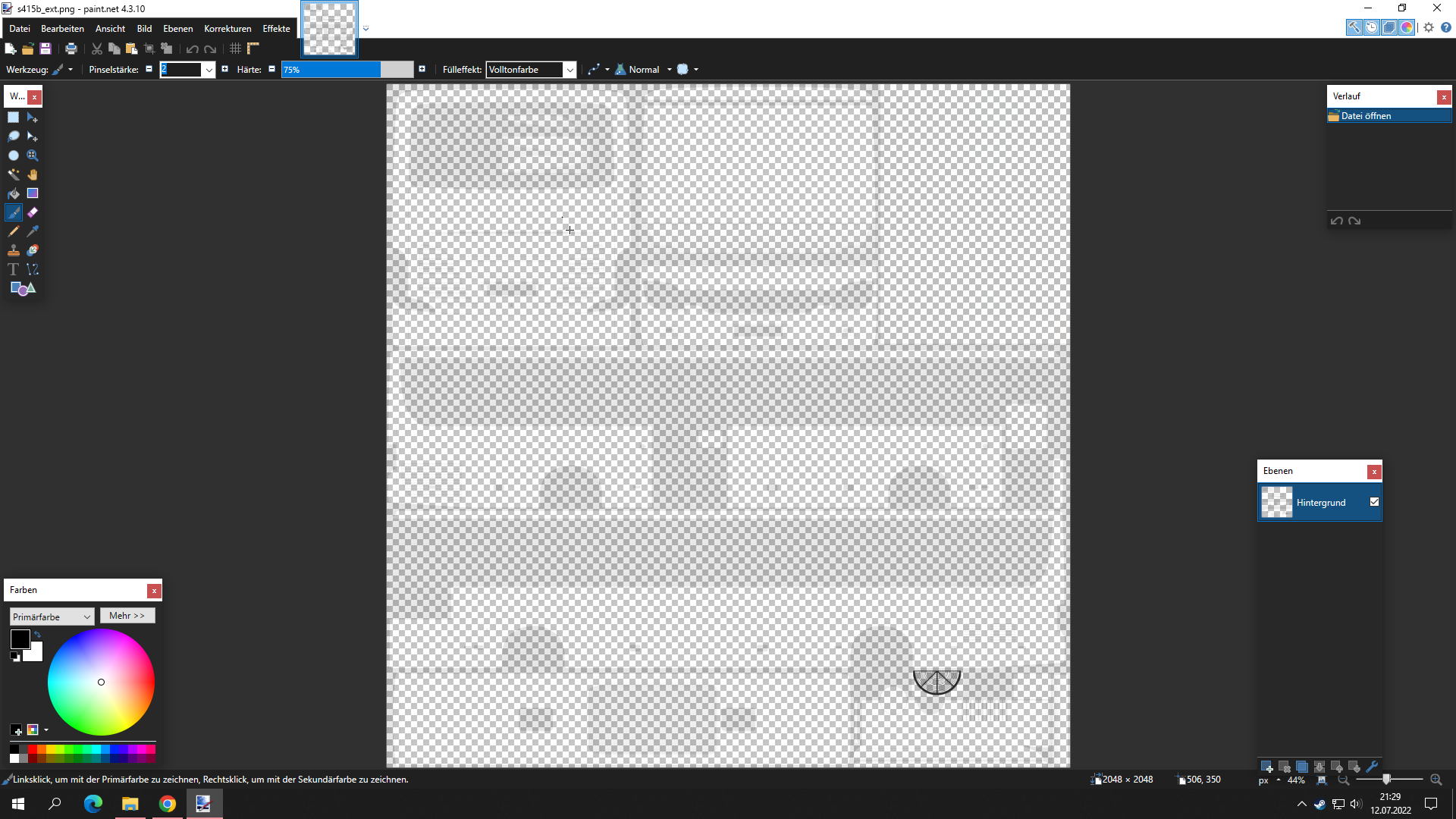Toggle Hintergrund layer visibility checkbox
The height and width of the screenshot is (819, 1456).
[x=1374, y=502]
